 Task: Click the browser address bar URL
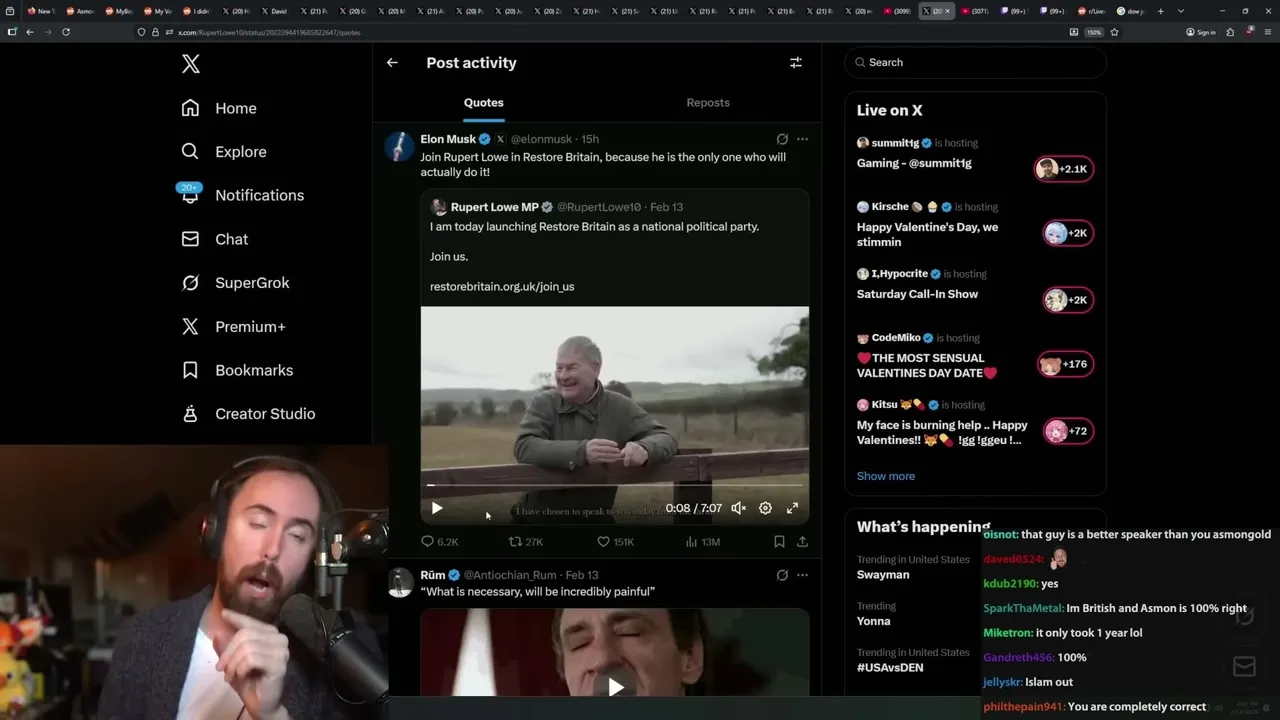tap(269, 32)
